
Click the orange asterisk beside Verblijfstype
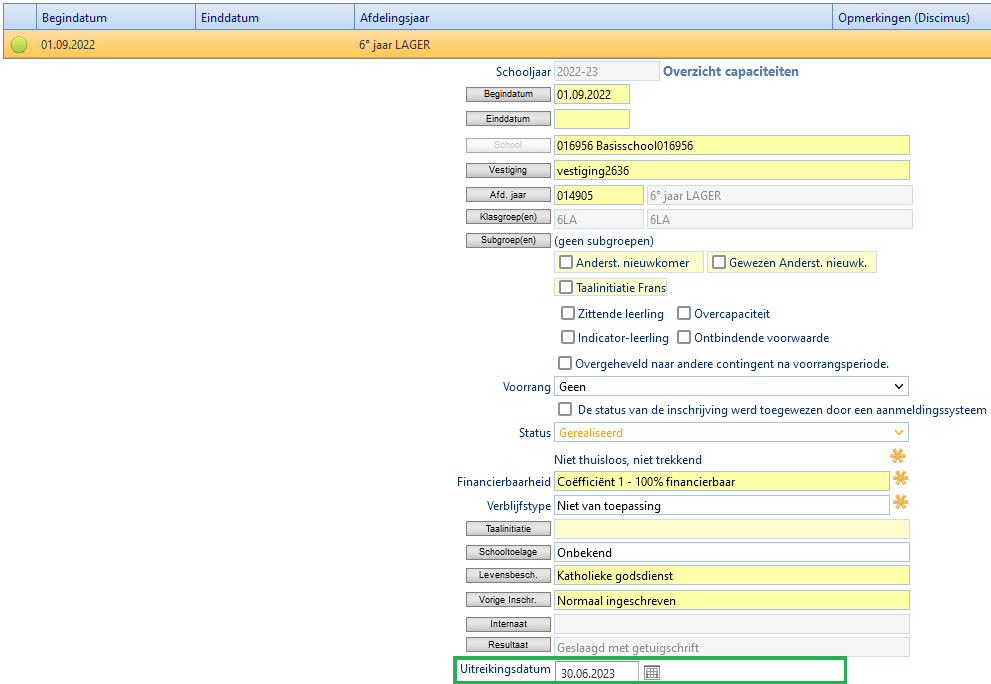tap(901, 503)
